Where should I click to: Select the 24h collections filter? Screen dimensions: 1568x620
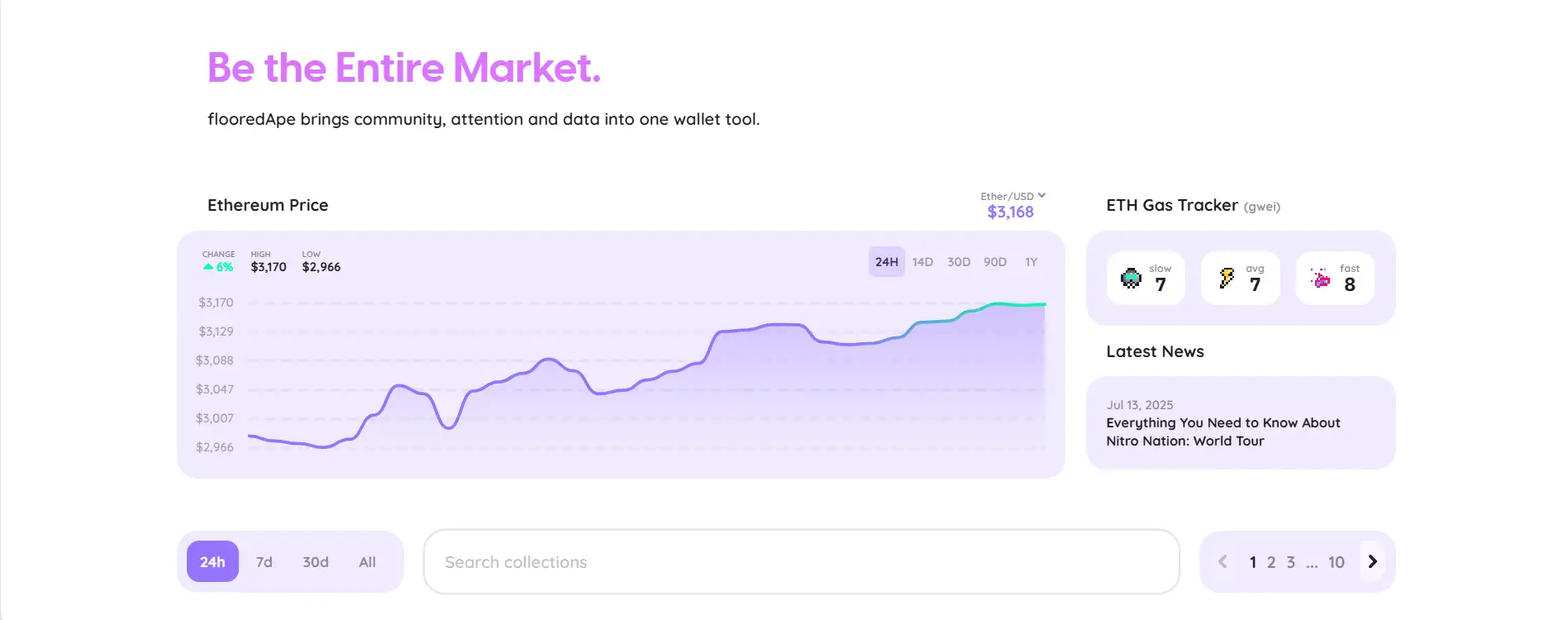pos(212,562)
